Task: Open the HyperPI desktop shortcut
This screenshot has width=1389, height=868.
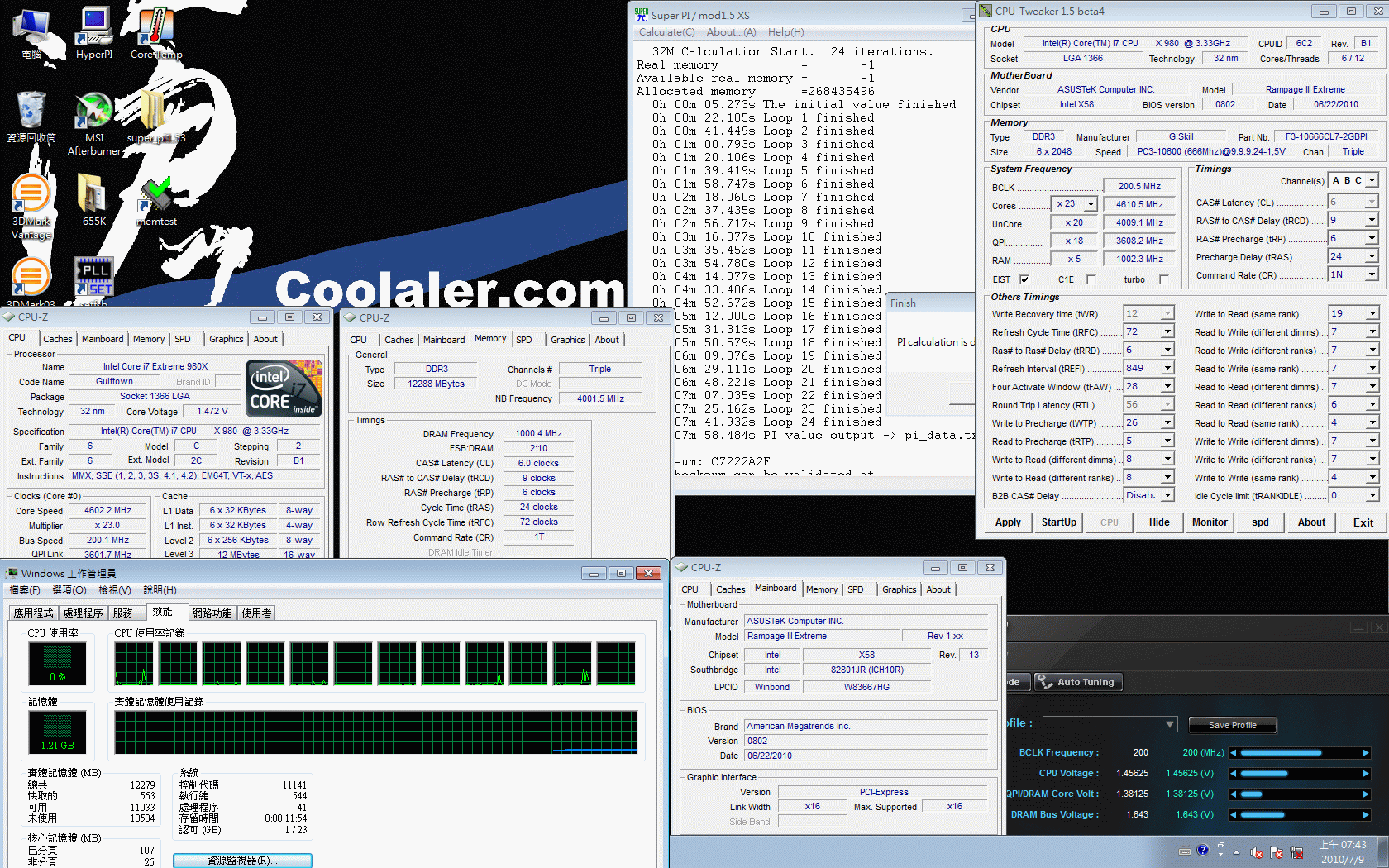Action: 93,33
